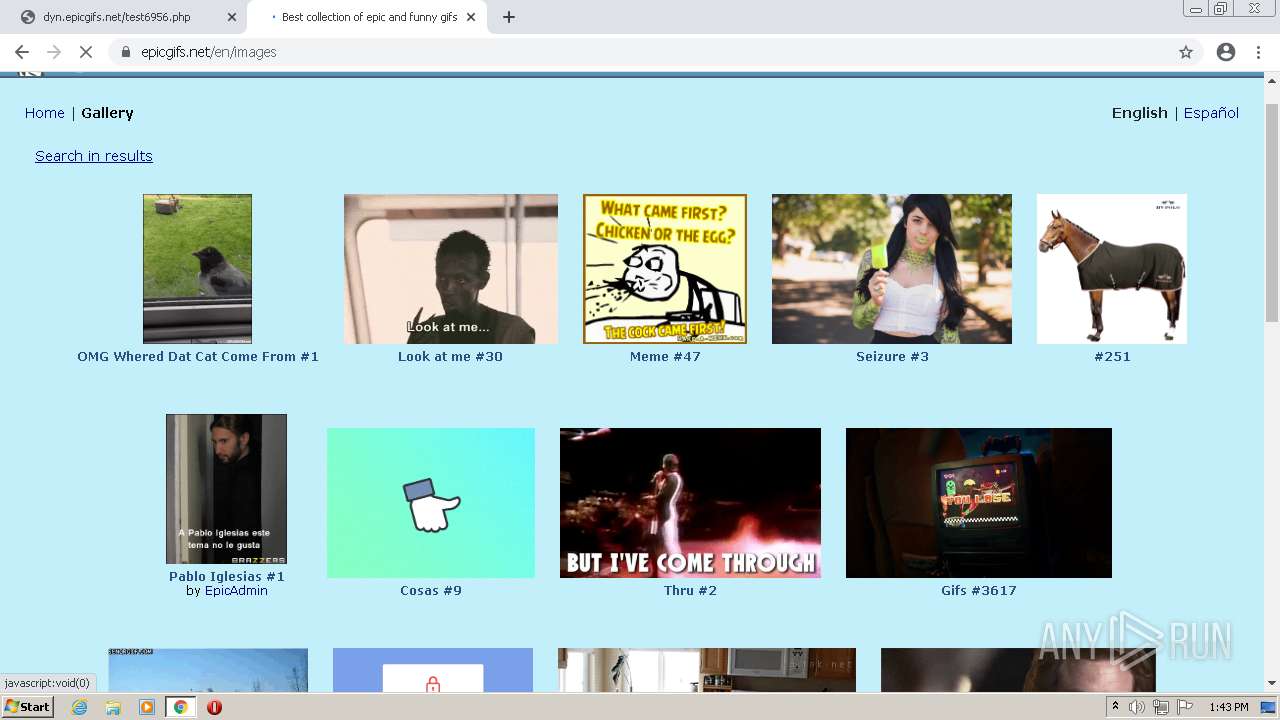Select the Best collection of epic gifs tab
The image size is (1280, 720).
[369, 17]
